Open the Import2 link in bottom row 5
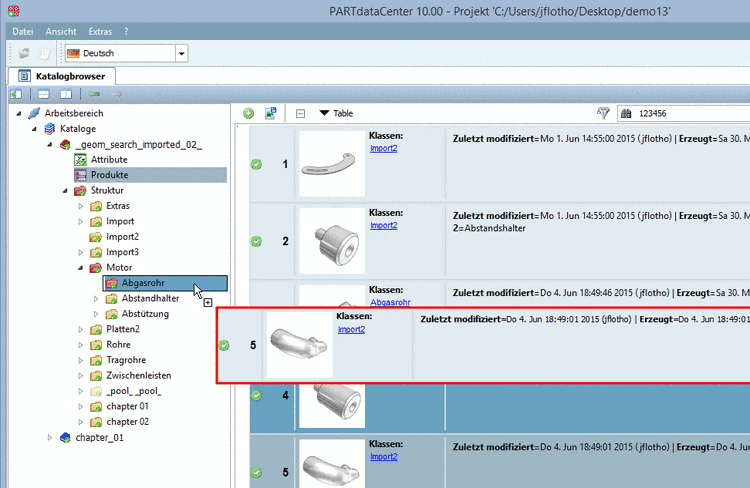The image size is (750, 488). pyautogui.click(x=384, y=457)
